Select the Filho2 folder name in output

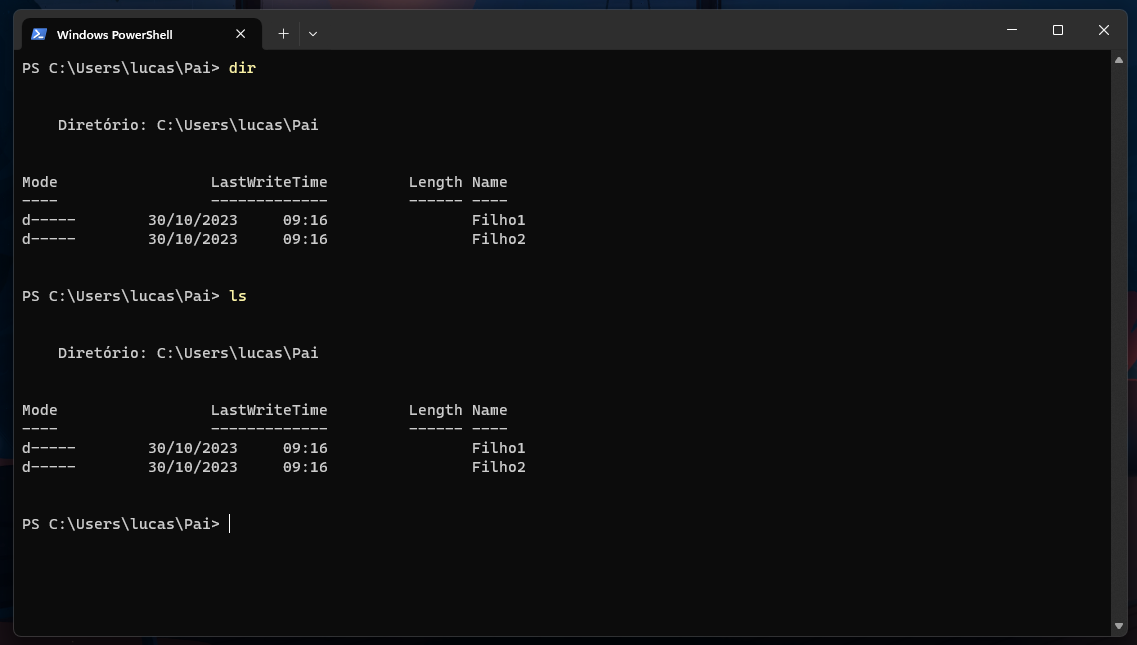pos(498,238)
